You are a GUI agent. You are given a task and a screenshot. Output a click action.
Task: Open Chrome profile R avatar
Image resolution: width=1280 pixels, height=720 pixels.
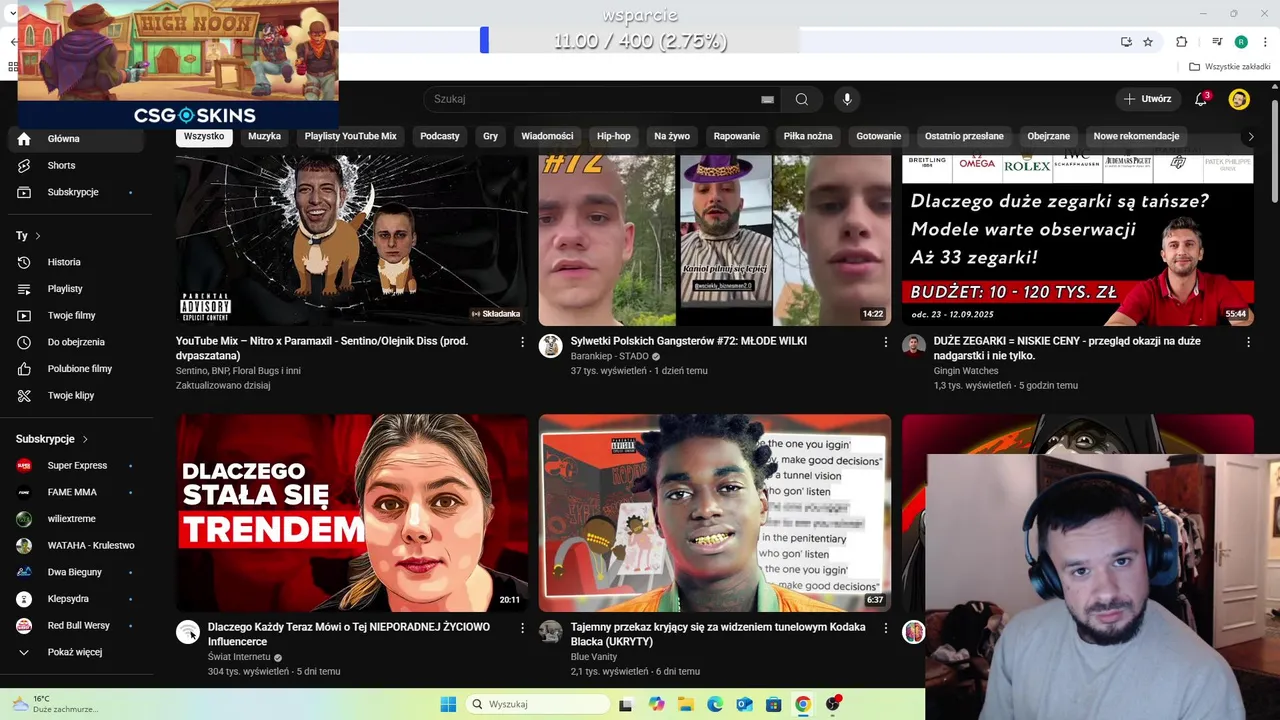[x=1241, y=42]
